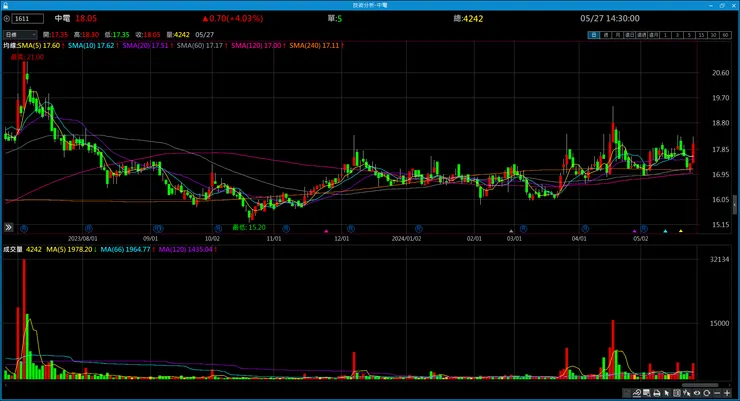Click the print icon in bottom toolbar
Screen dimensions: 740x401
[656, 393]
